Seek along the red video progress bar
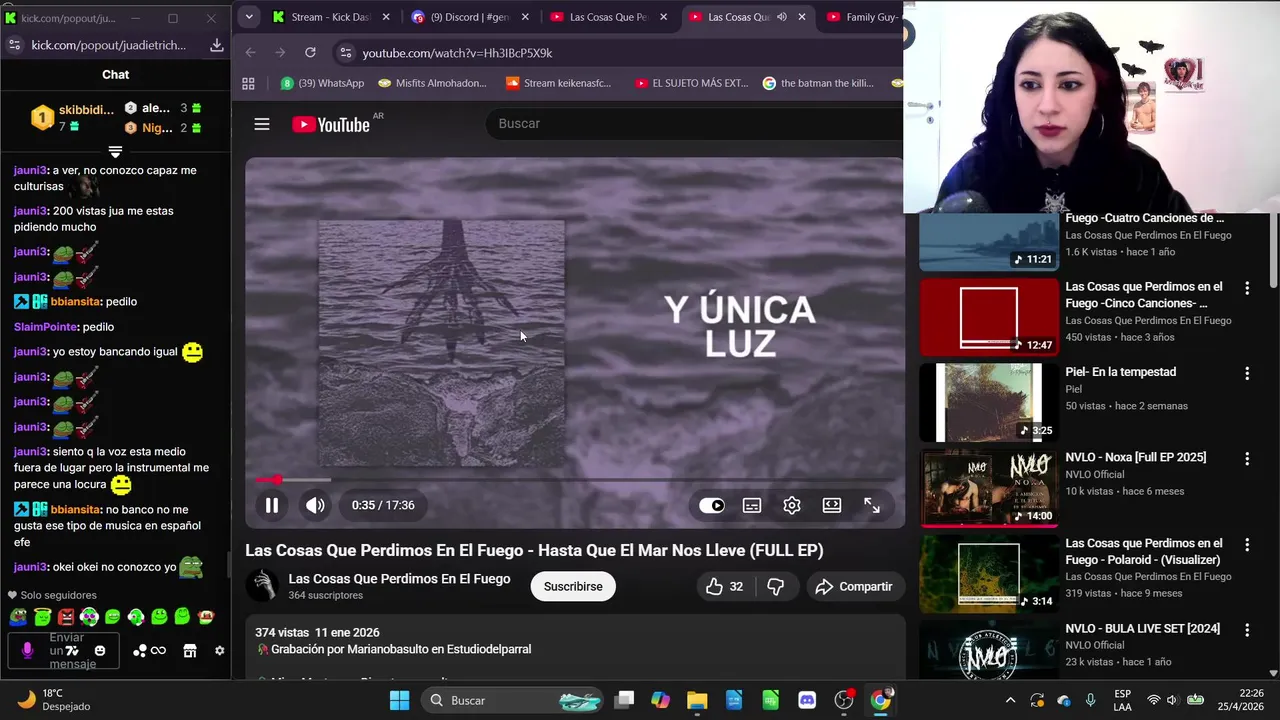1280x720 pixels. point(575,480)
